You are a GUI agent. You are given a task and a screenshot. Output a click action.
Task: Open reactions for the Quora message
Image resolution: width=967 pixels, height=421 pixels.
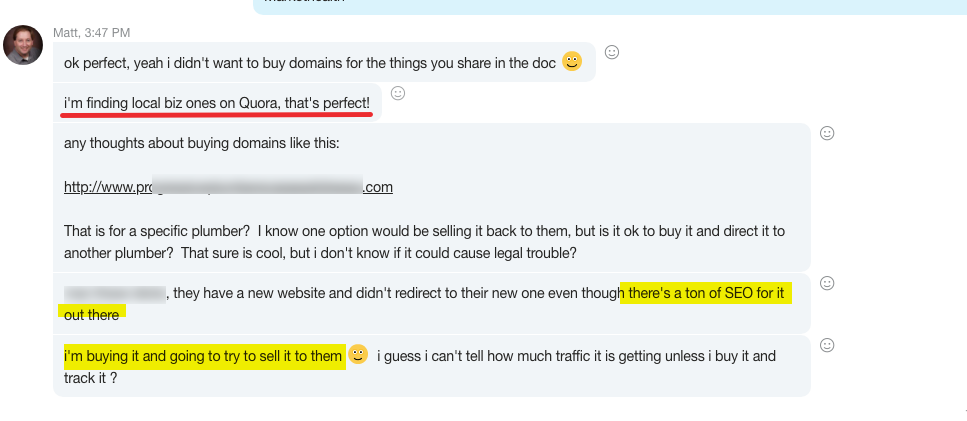[397, 94]
